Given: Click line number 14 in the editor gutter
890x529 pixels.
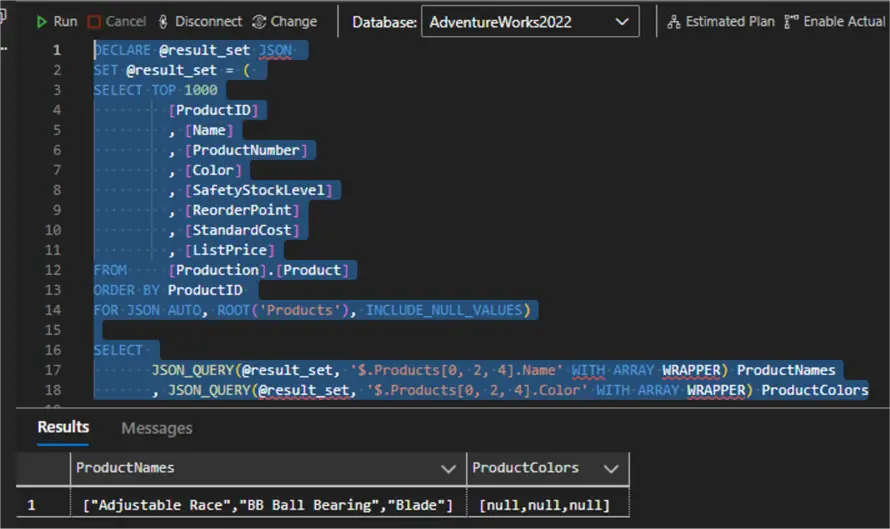Looking at the screenshot, I should coord(53,310).
